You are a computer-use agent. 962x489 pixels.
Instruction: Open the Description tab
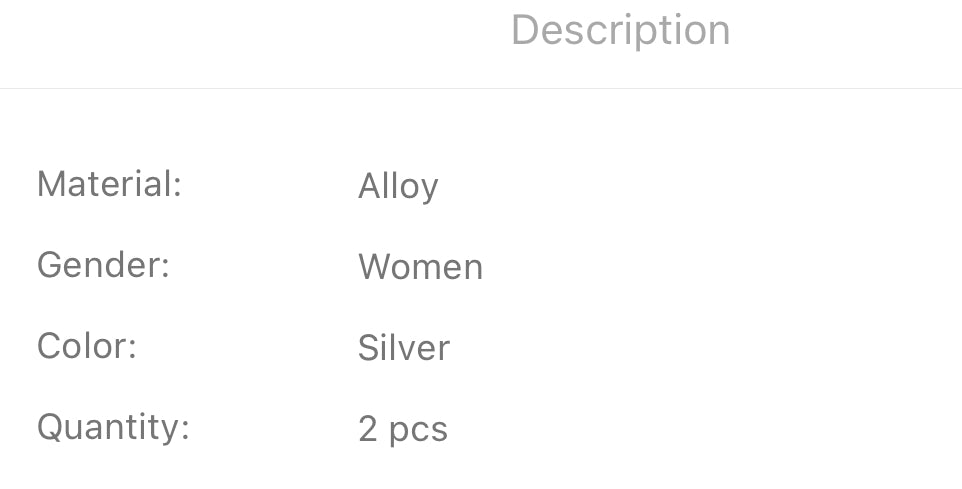coord(620,30)
